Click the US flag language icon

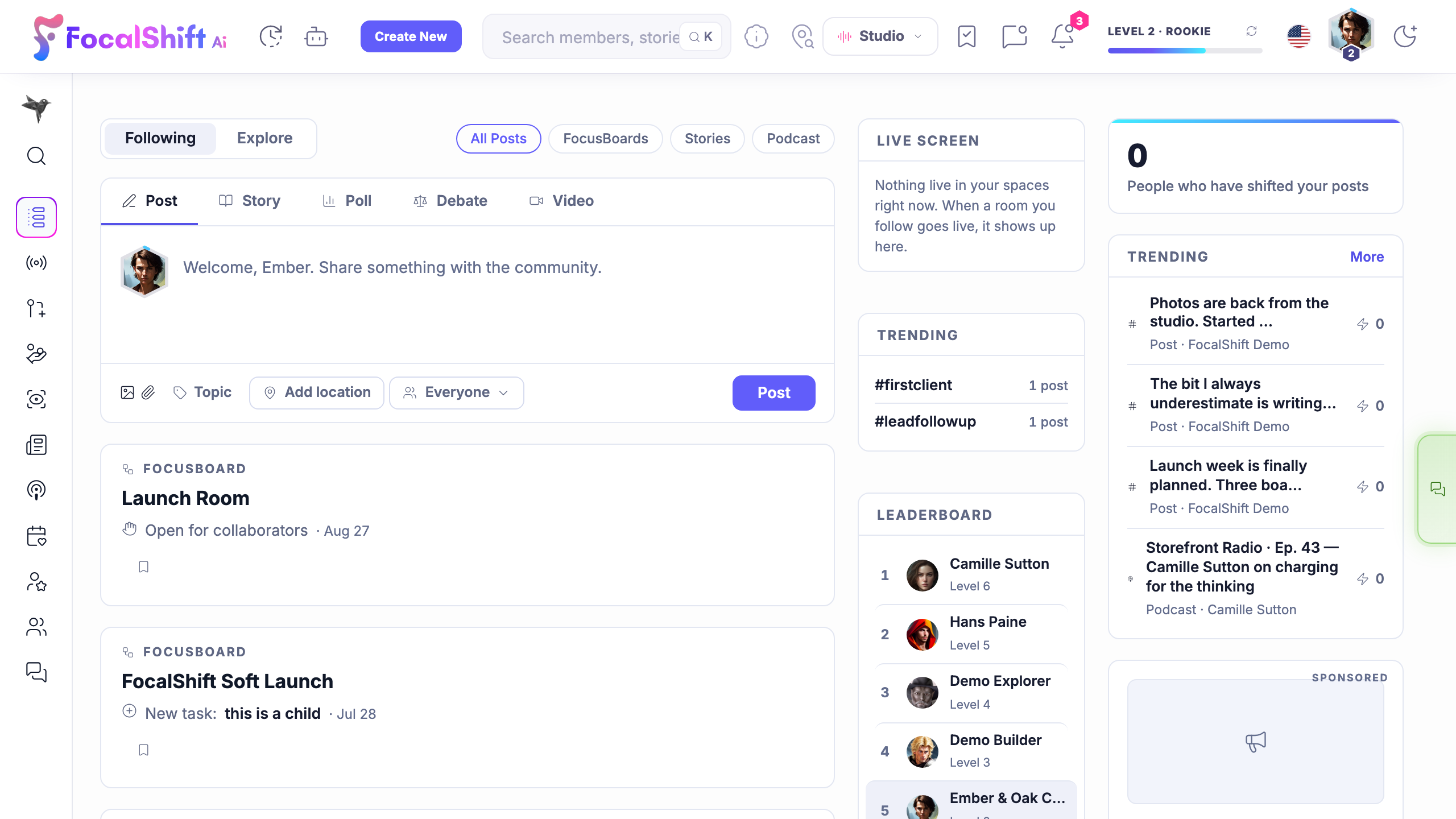coord(1299,36)
